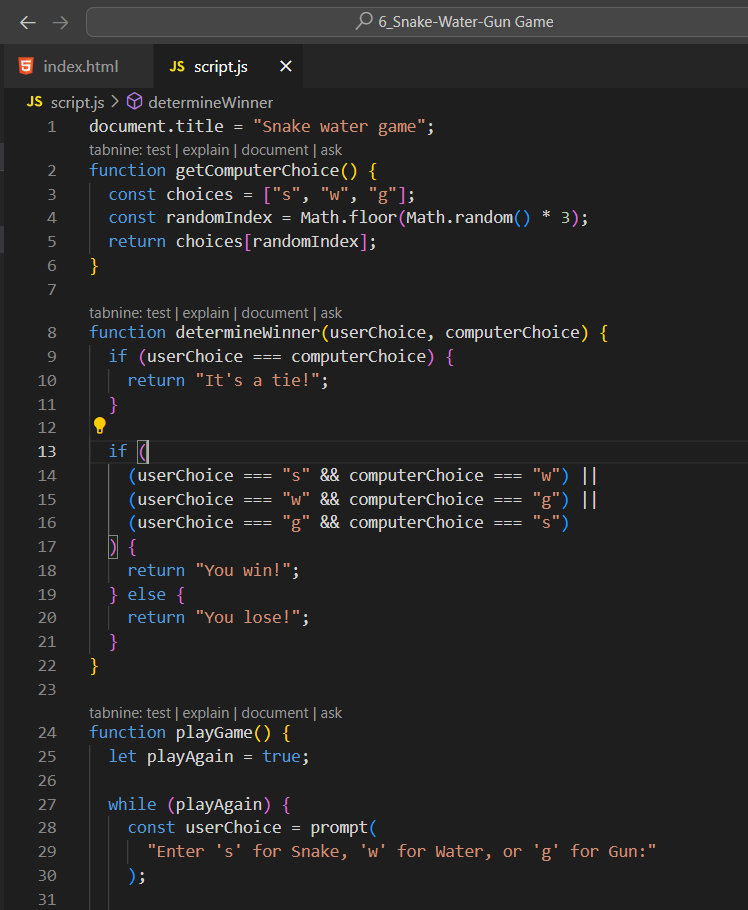Click tabnine 'ask' above playGame
This screenshot has height=910, width=748.
331,713
